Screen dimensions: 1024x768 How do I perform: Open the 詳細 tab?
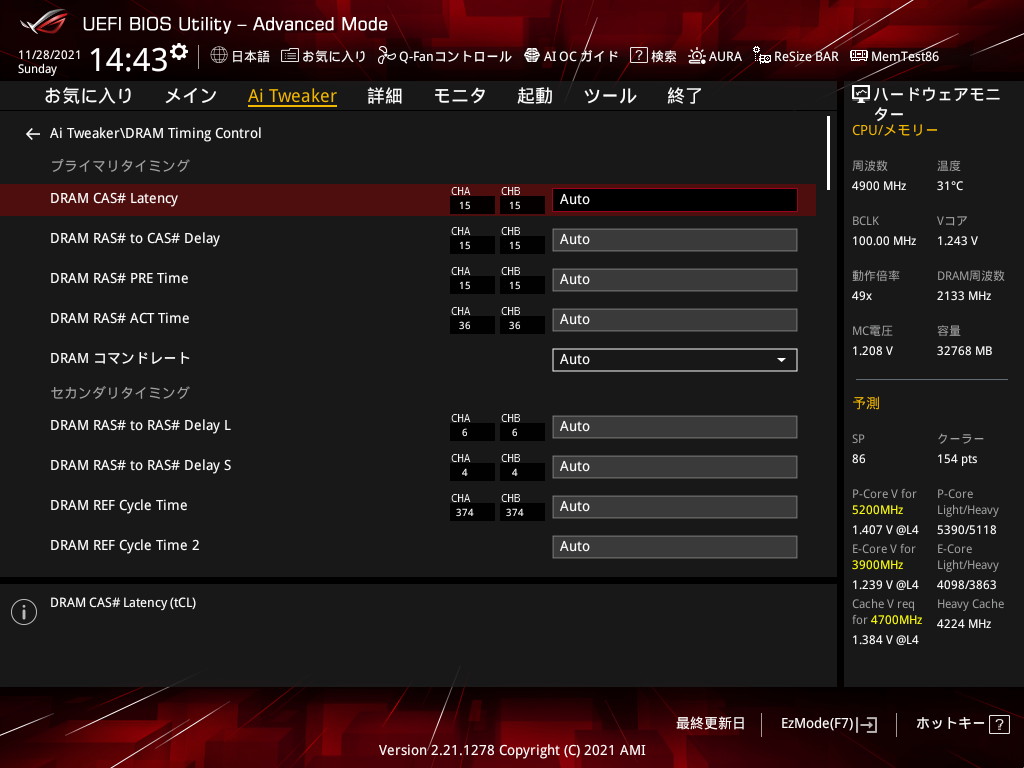tap(385, 96)
